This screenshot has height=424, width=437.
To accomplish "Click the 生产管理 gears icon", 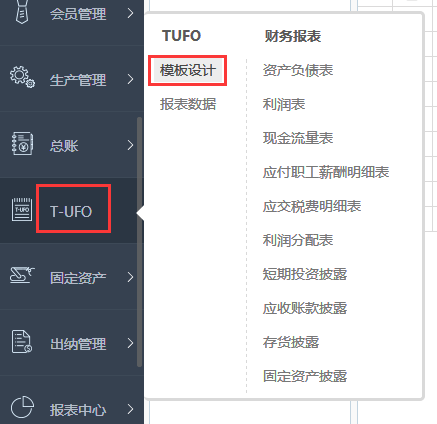I will (22, 77).
